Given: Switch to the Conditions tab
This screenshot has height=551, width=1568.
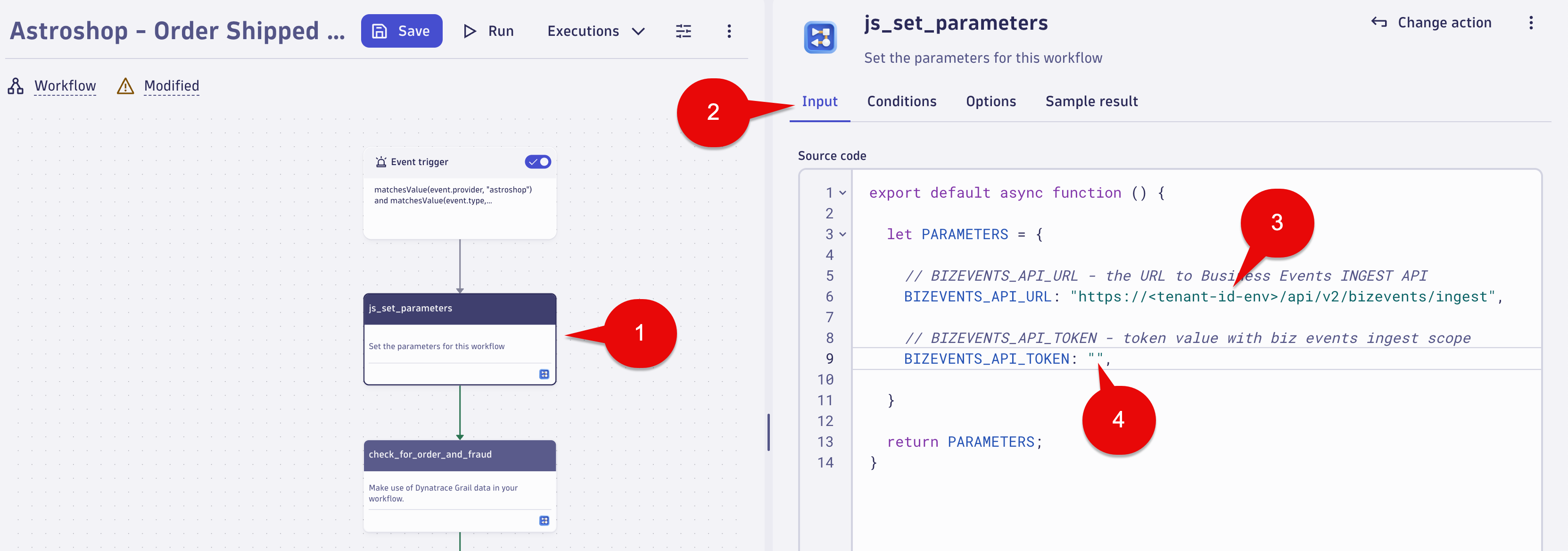Looking at the screenshot, I should [901, 102].
